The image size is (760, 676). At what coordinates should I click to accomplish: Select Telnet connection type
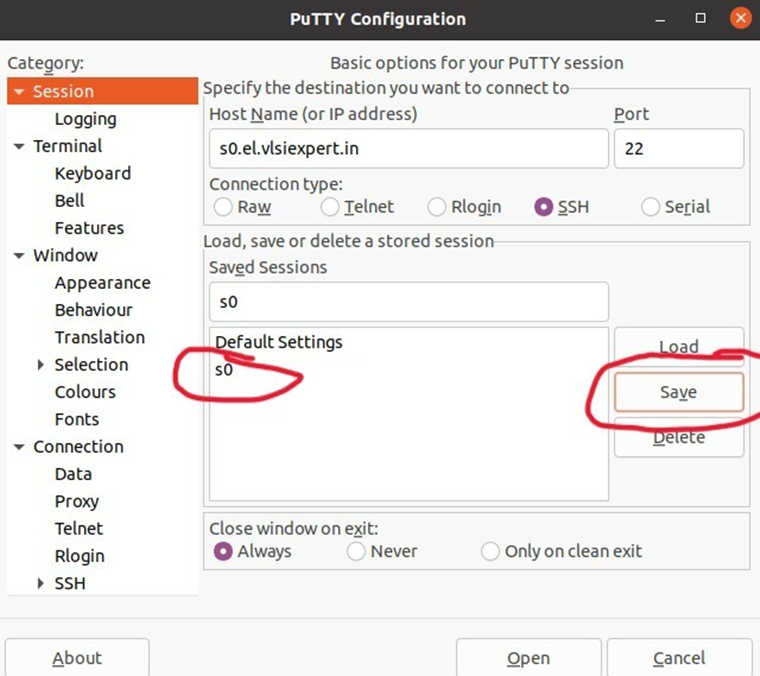tap(330, 207)
